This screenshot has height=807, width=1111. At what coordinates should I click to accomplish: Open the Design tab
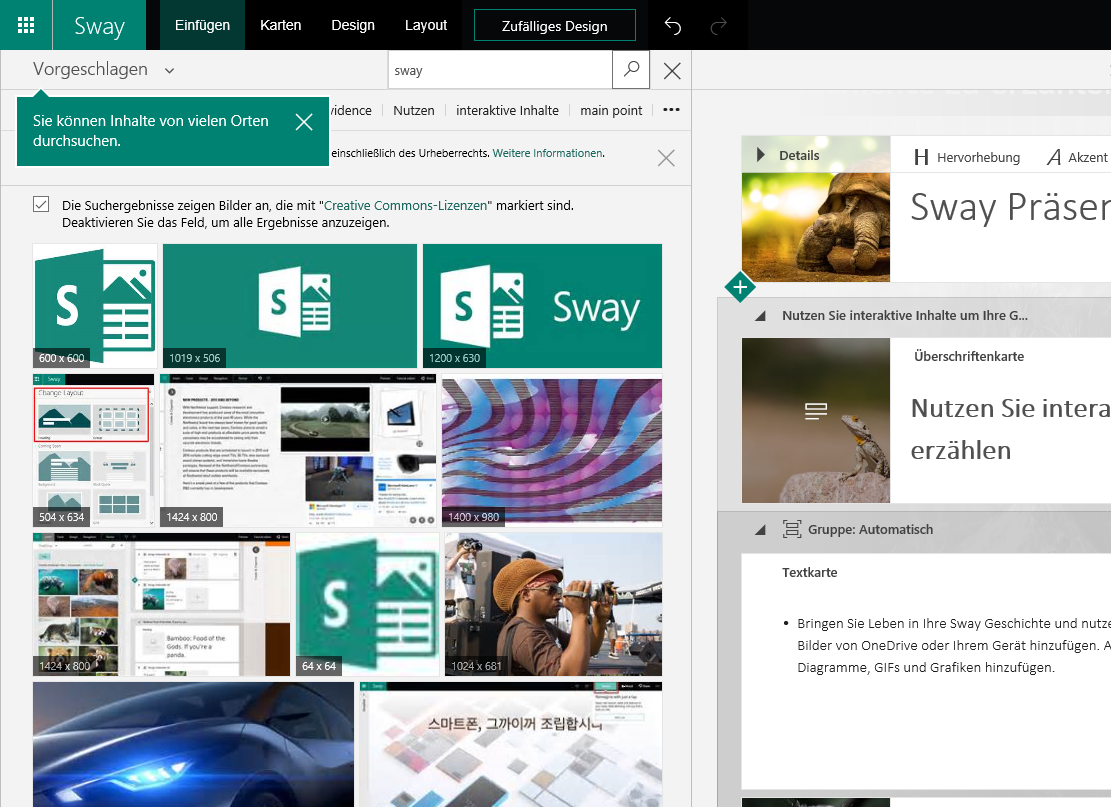pyautogui.click(x=353, y=26)
